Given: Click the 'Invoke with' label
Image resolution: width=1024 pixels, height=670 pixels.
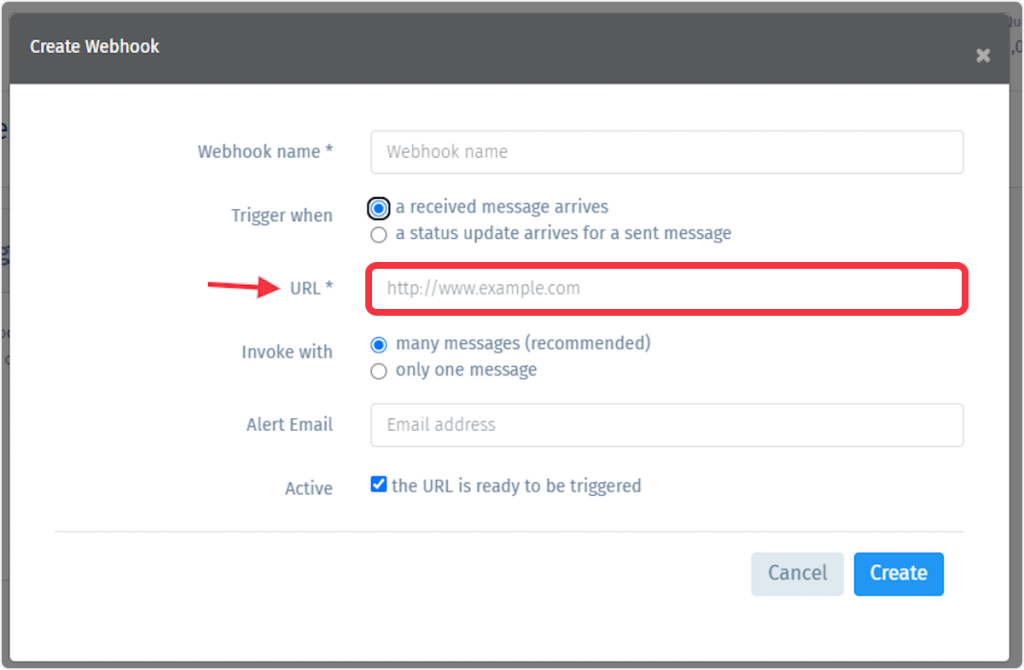Looking at the screenshot, I should [287, 352].
